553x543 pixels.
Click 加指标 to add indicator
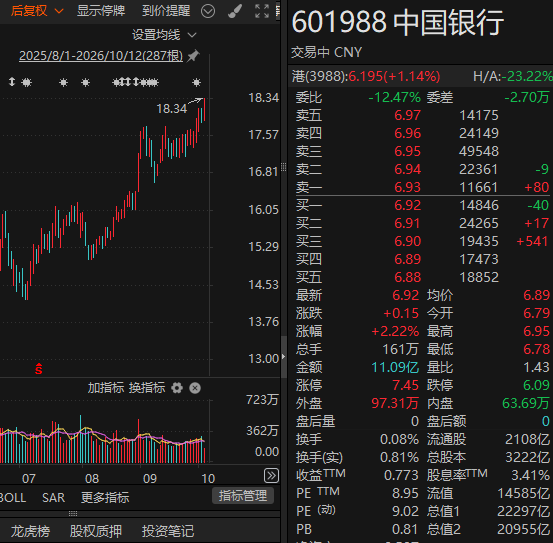coord(106,388)
